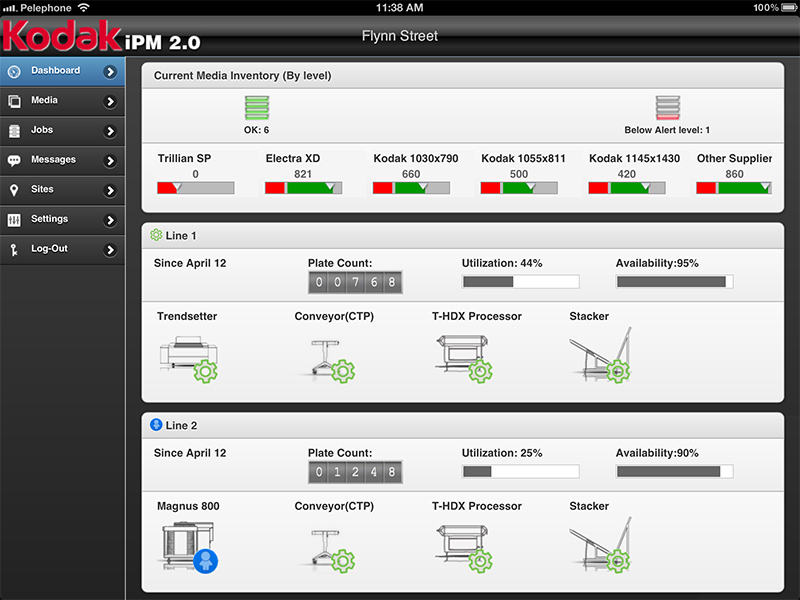Click the Jobs stack icon
The height and width of the screenshot is (600, 800).
[14, 131]
